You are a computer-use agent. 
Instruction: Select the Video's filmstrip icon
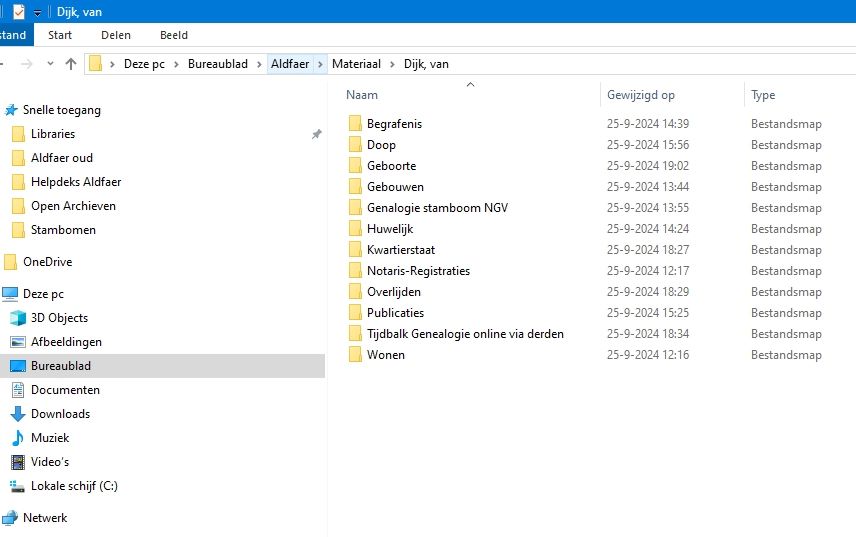point(18,462)
